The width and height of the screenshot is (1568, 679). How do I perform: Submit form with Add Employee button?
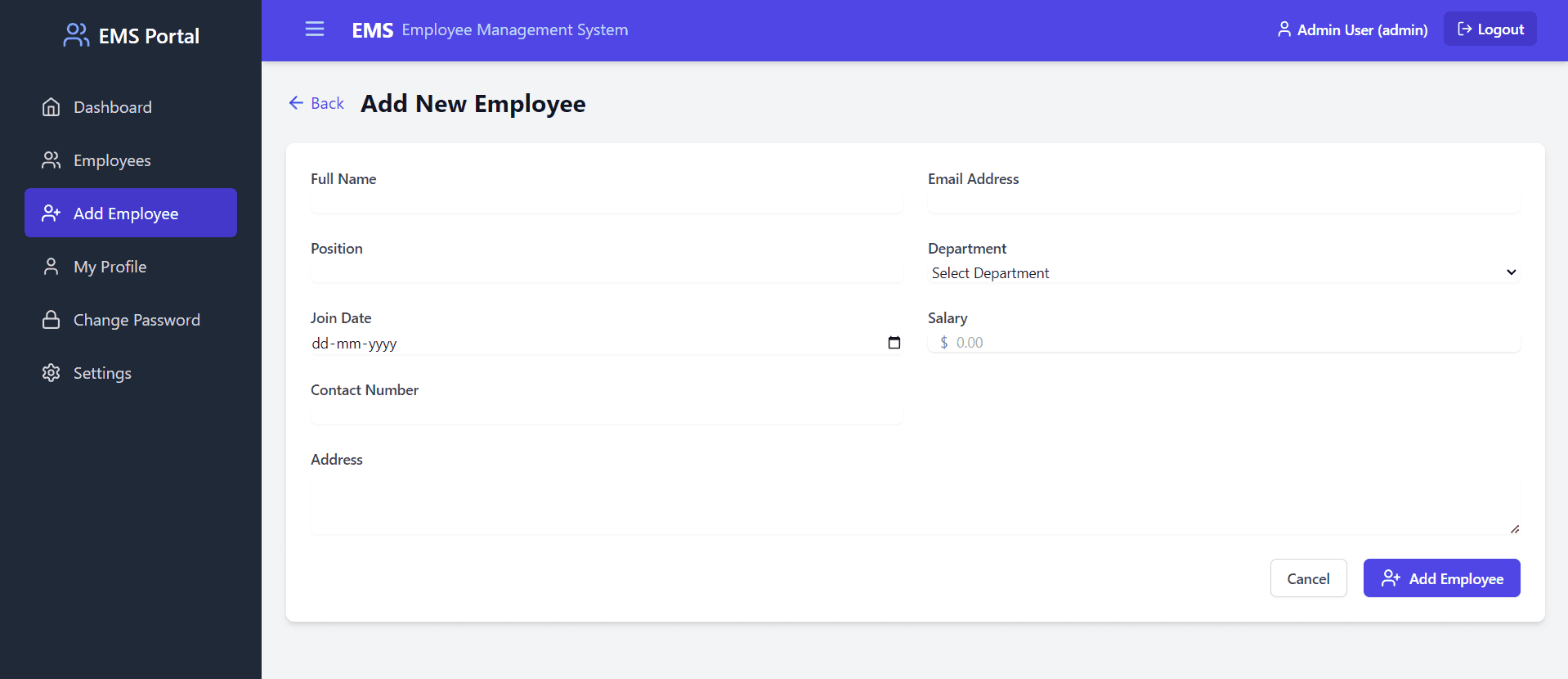tap(1442, 578)
